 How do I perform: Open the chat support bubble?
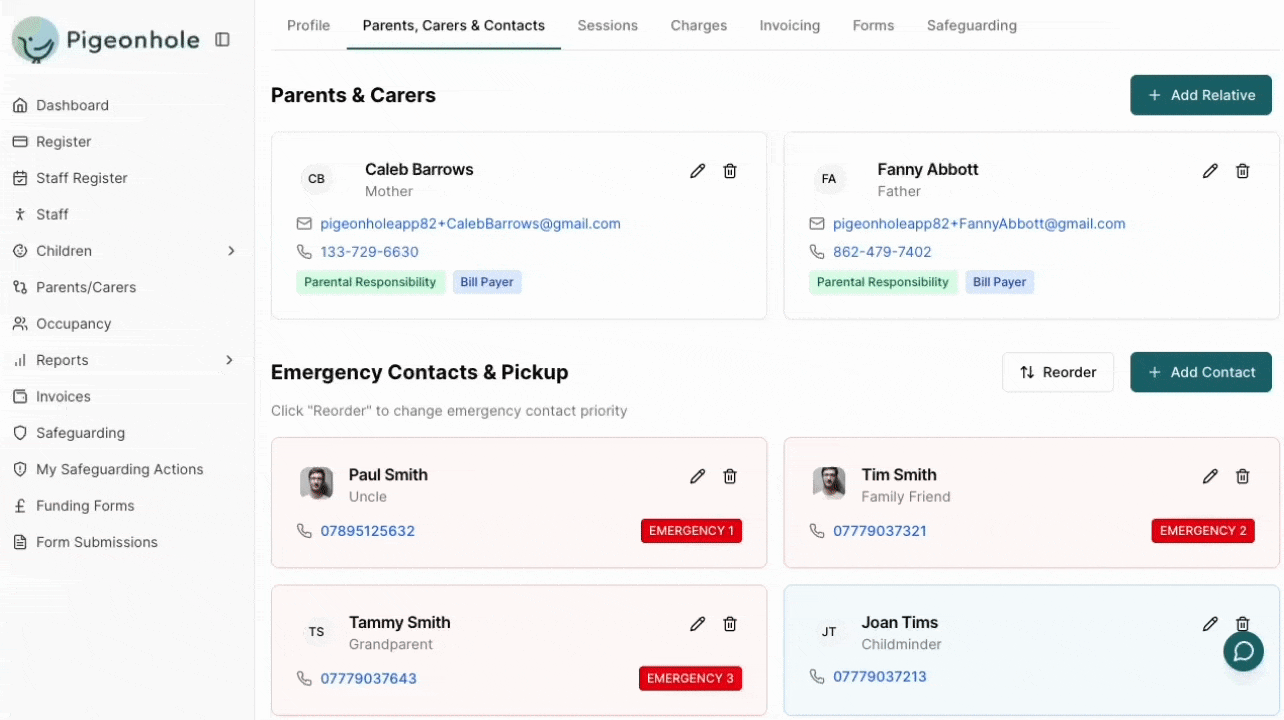pos(1243,652)
